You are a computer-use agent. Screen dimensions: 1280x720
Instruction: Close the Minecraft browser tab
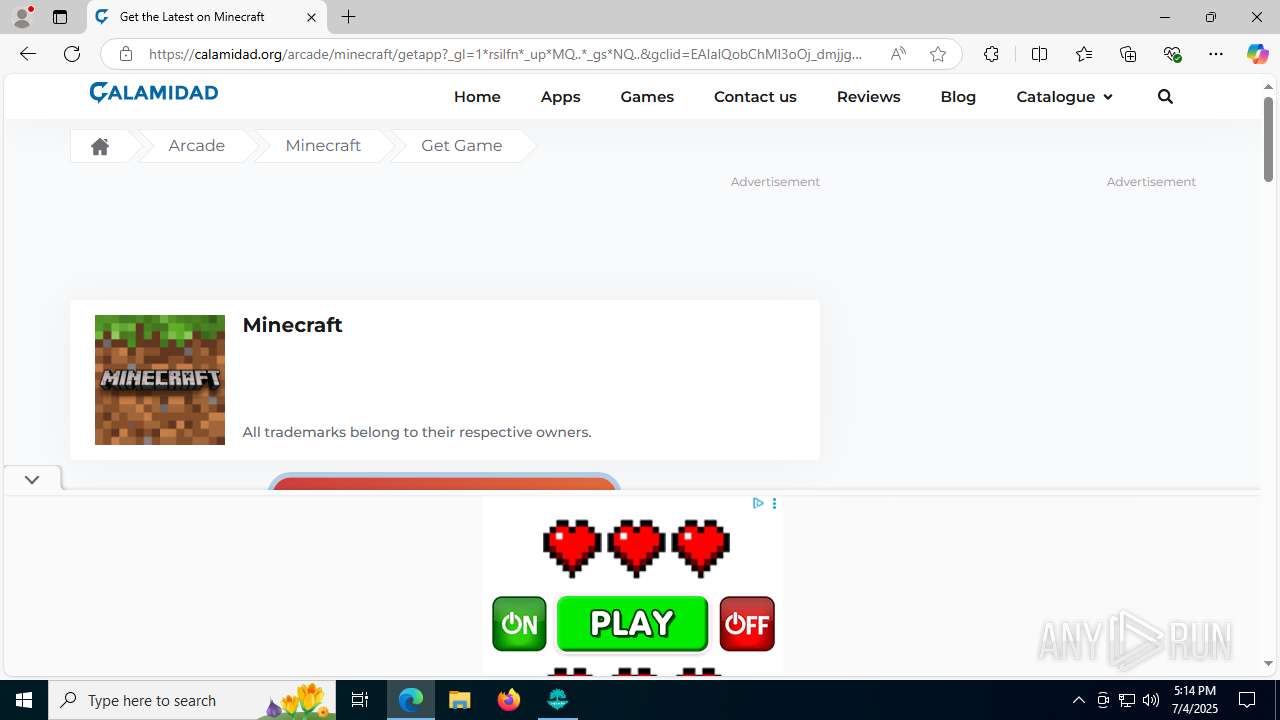(311, 17)
